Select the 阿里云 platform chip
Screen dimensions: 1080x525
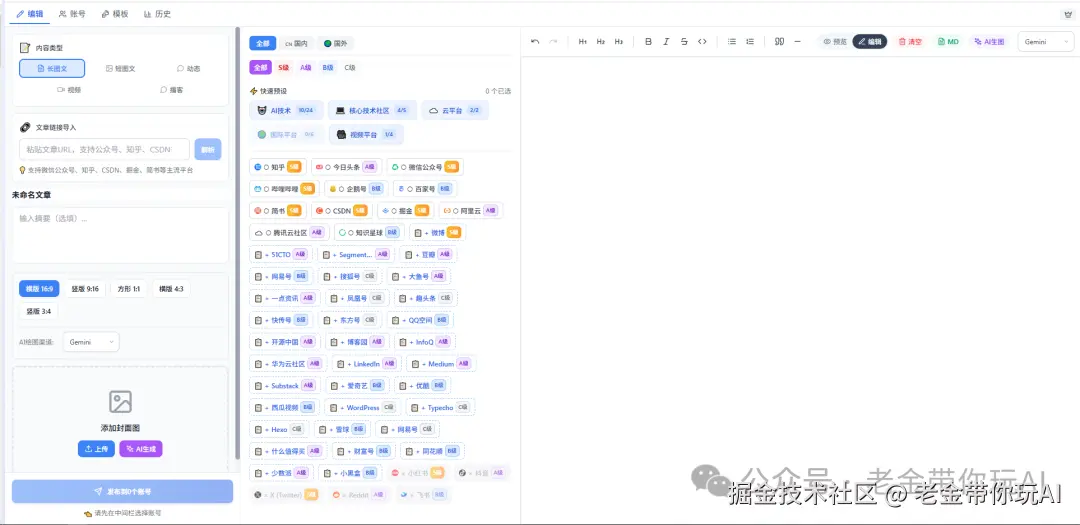471,211
